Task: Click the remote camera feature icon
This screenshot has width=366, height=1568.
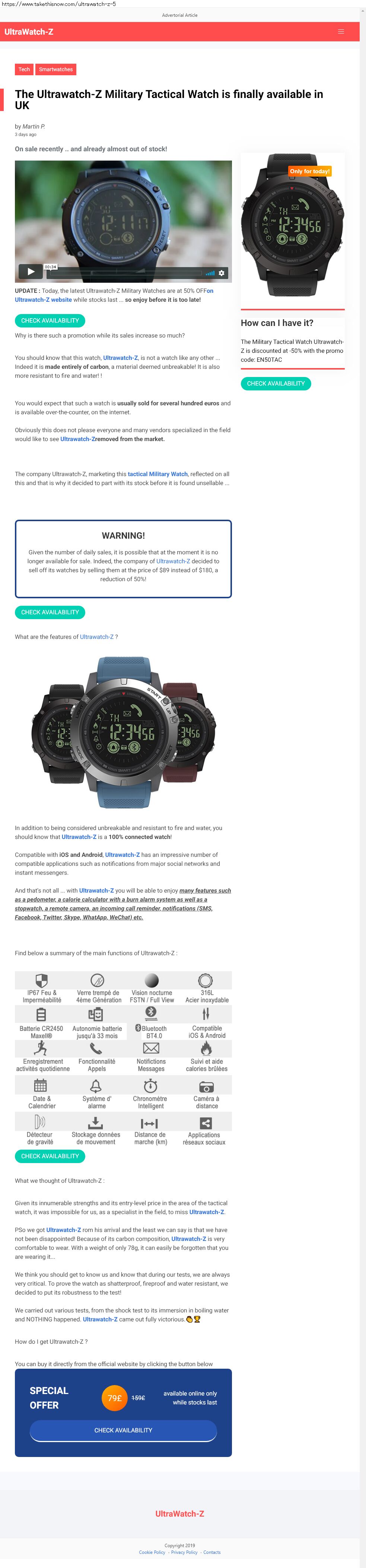Action: coord(206,1087)
